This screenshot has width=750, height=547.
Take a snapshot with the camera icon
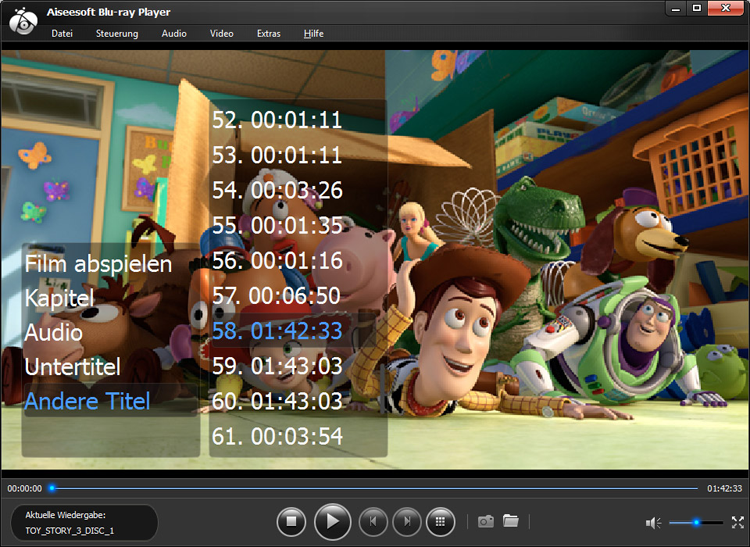(x=486, y=521)
